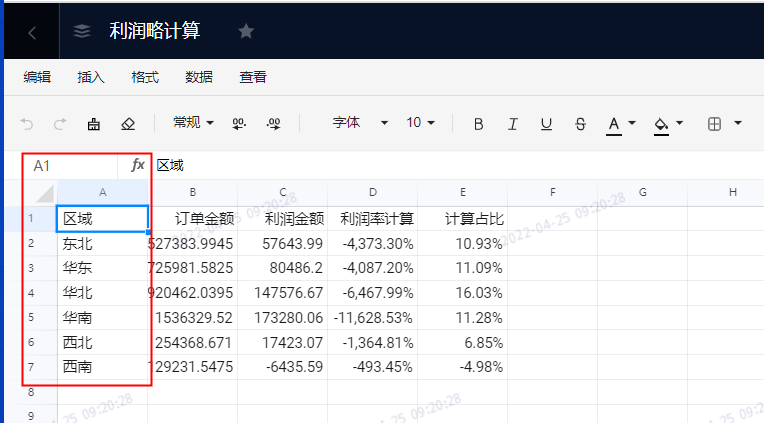This screenshot has width=764, height=423.
Task: Apply strikethrough to text
Action: click(x=580, y=124)
